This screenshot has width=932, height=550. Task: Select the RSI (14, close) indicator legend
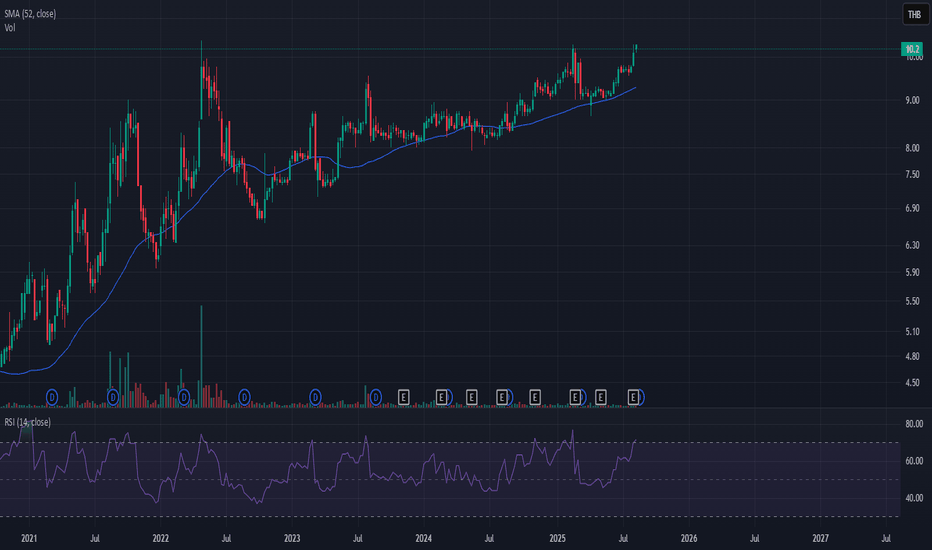pyautogui.click(x=27, y=422)
